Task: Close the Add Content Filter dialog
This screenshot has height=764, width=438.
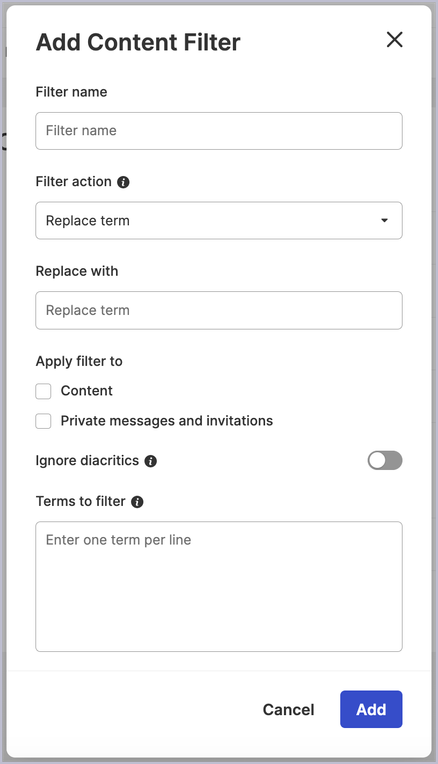Action: [394, 39]
